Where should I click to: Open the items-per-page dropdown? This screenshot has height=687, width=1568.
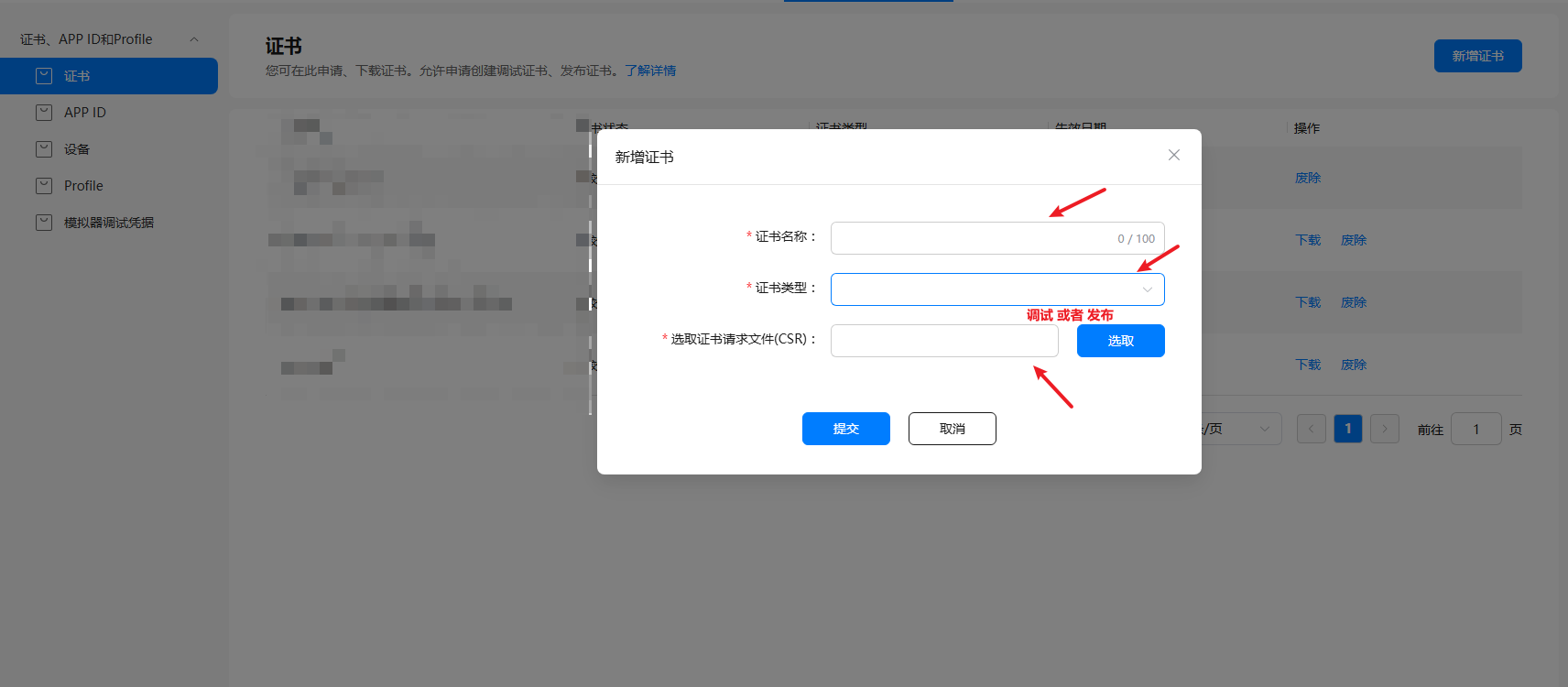pos(1241,429)
